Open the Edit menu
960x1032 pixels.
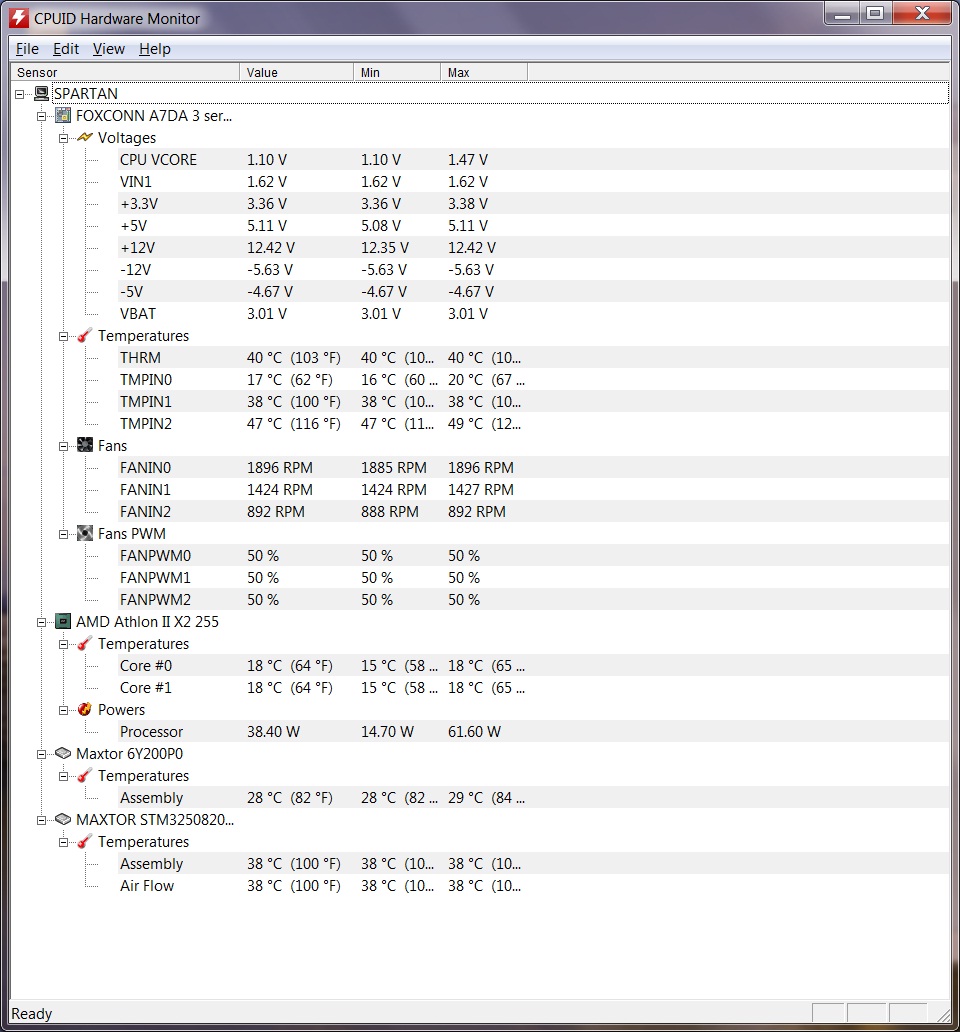(x=66, y=49)
